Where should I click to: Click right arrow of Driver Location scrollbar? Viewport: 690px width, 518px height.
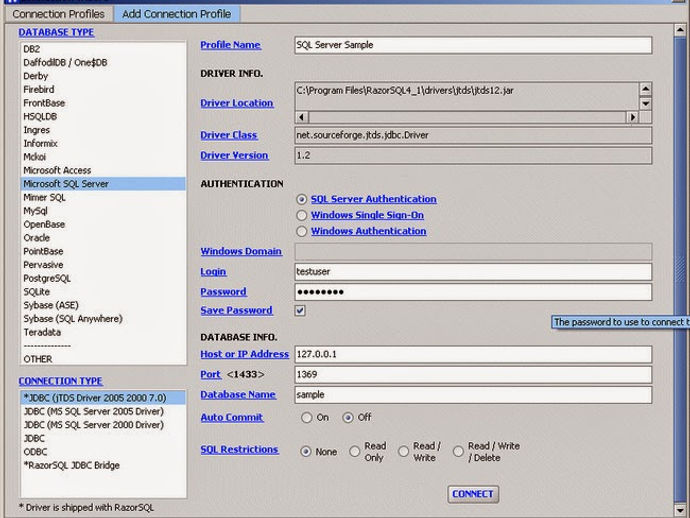click(x=632, y=117)
